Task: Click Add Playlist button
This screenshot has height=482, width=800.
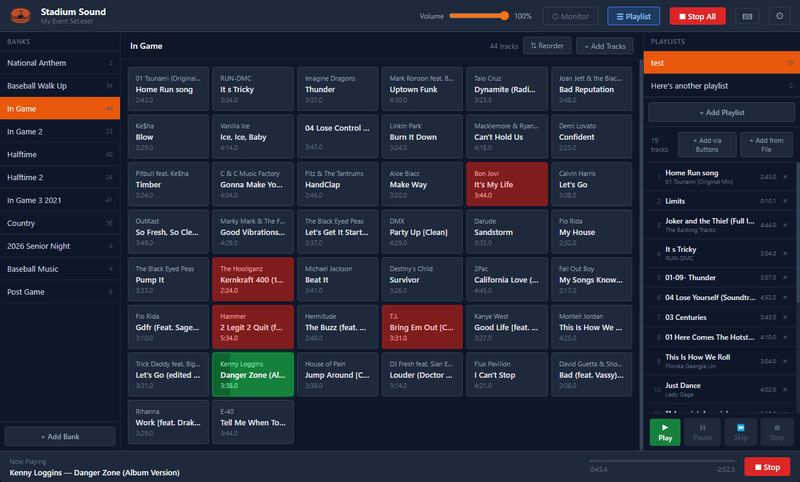Action: [x=721, y=112]
